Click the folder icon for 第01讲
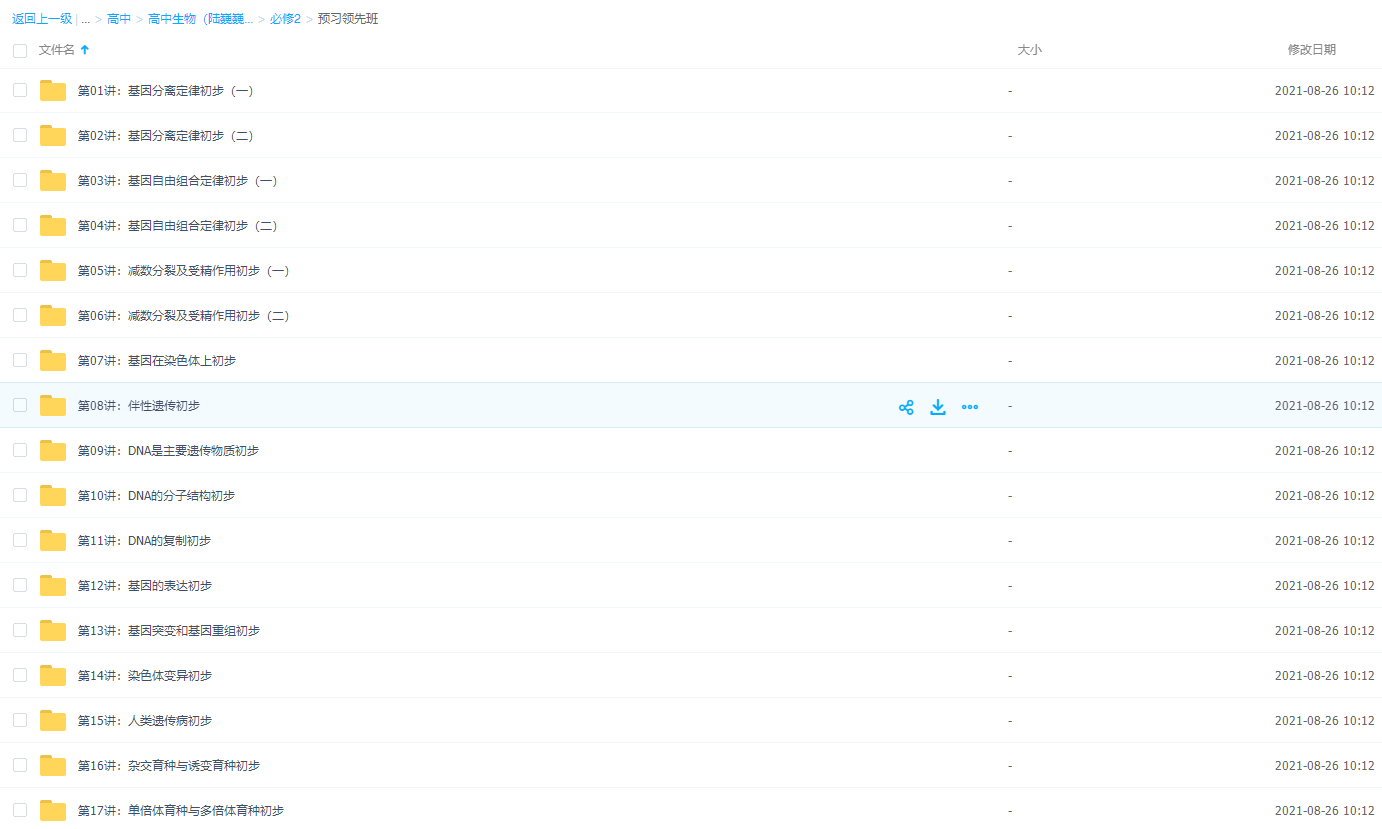This screenshot has width=1382, height=829. tap(53, 91)
